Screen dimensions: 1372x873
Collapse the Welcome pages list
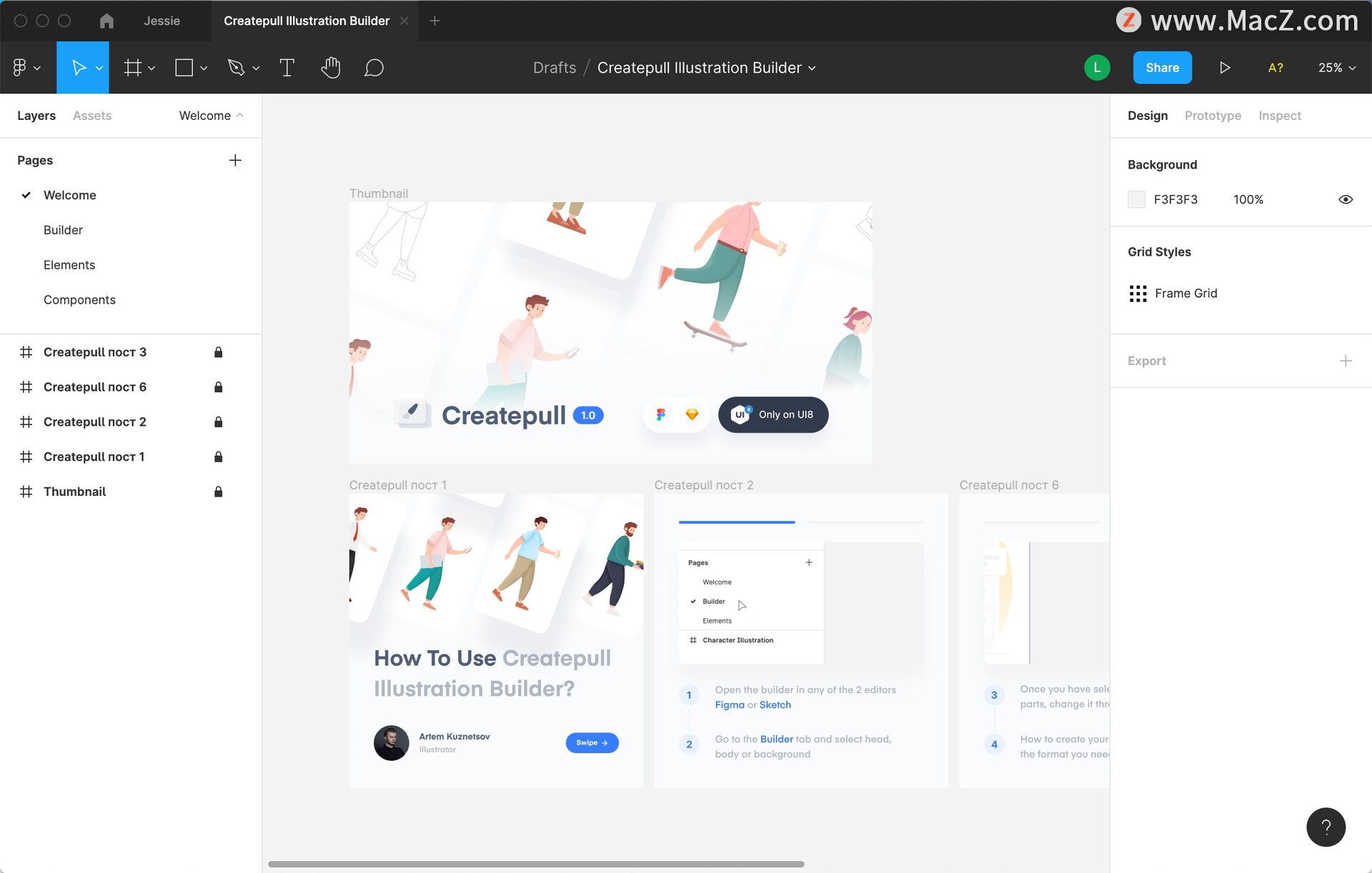212,116
